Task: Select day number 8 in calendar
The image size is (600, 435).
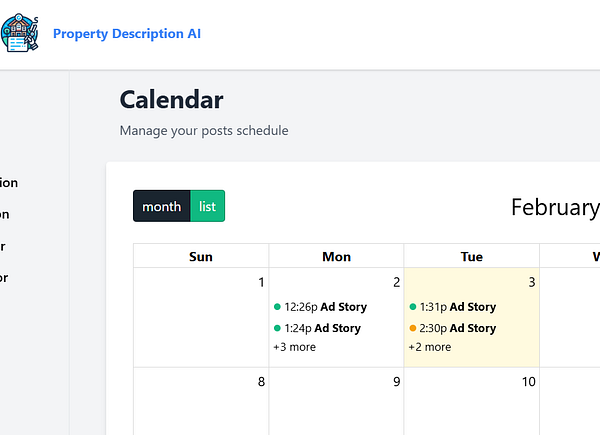Action: (261, 381)
